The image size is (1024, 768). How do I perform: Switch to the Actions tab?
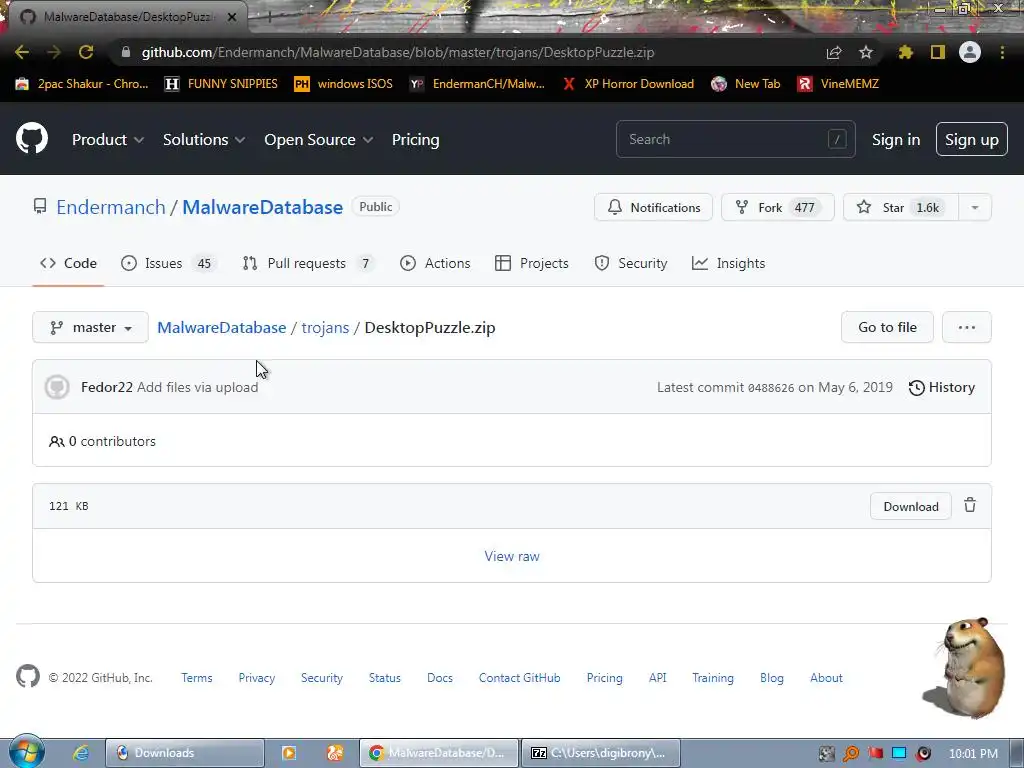(x=435, y=263)
